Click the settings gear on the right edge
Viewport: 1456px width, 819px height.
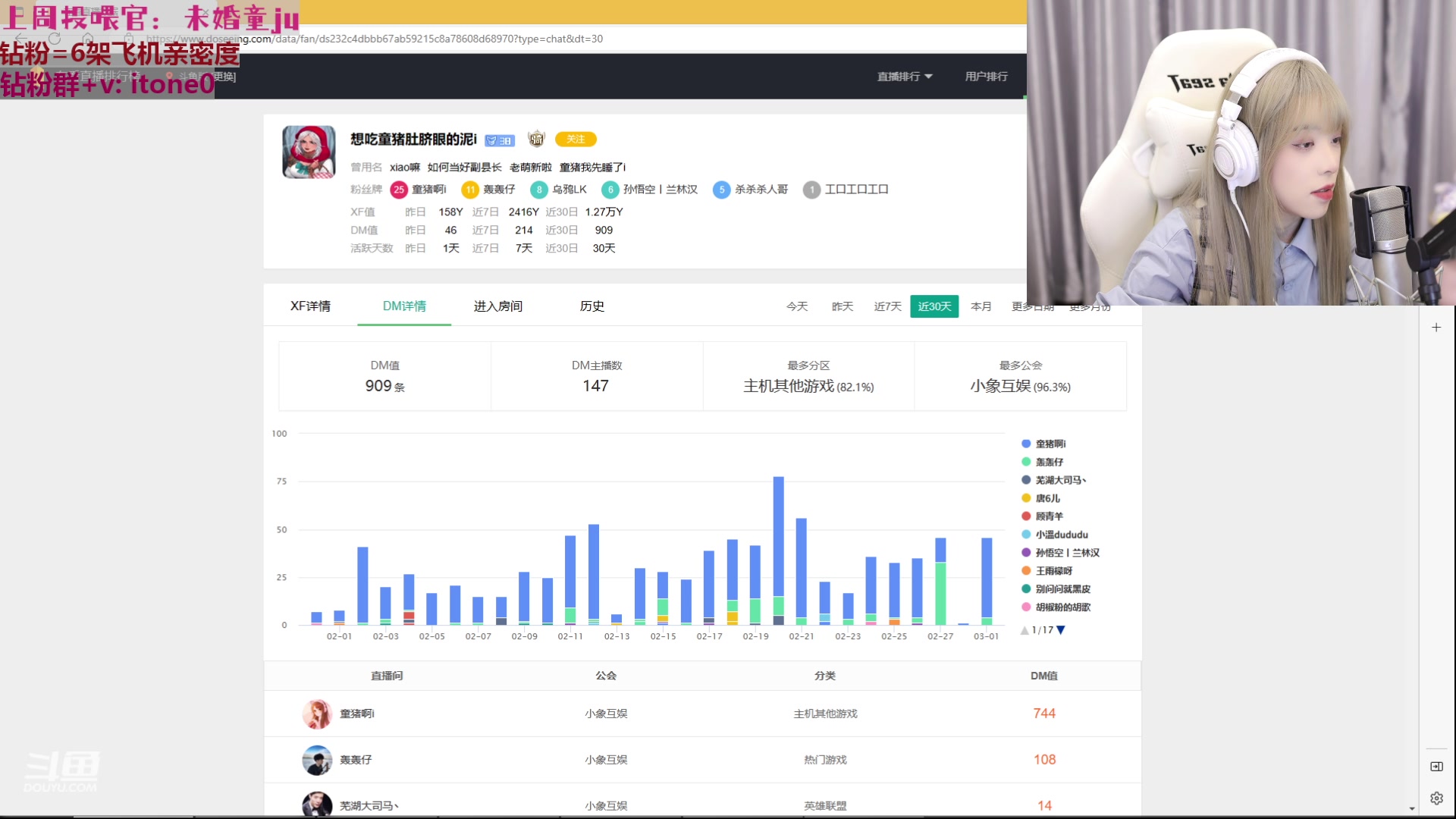point(1436,798)
